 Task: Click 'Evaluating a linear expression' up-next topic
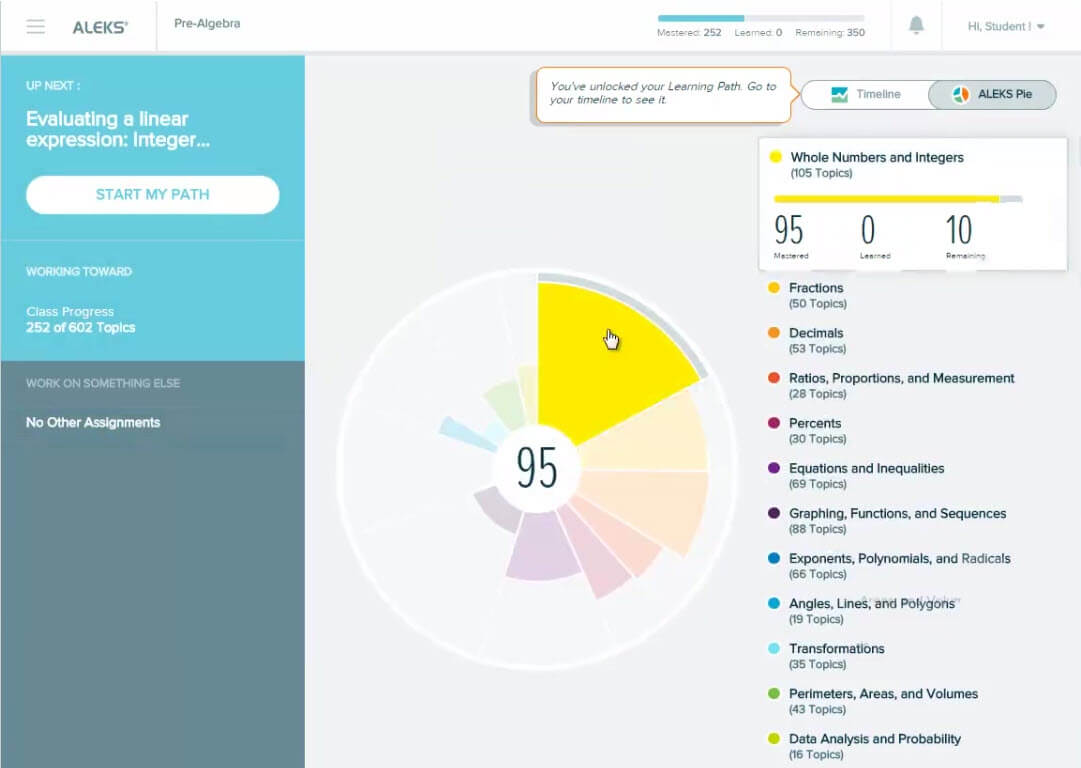[118, 129]
